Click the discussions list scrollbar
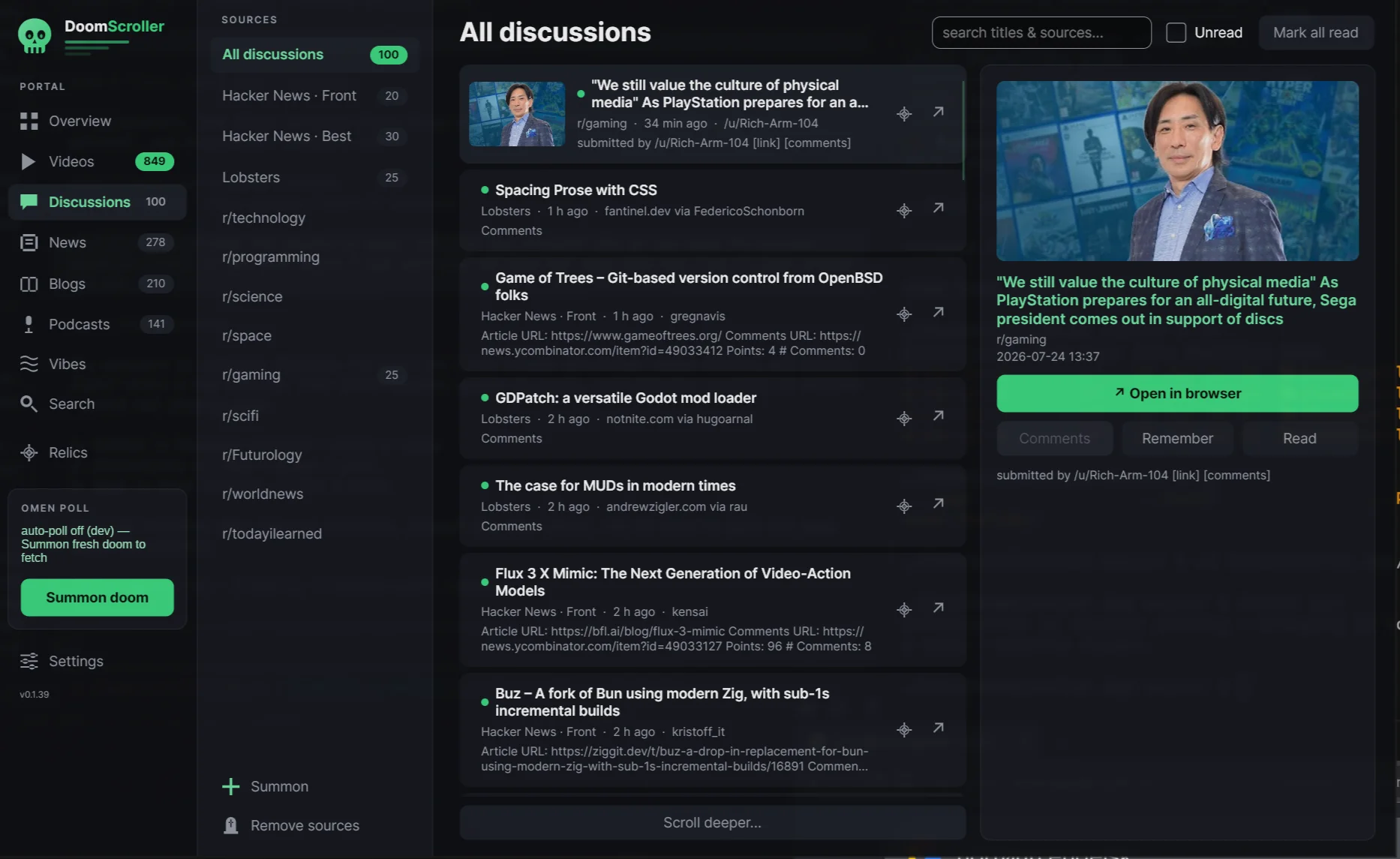 pyautogui.click(x=963, y=130)
